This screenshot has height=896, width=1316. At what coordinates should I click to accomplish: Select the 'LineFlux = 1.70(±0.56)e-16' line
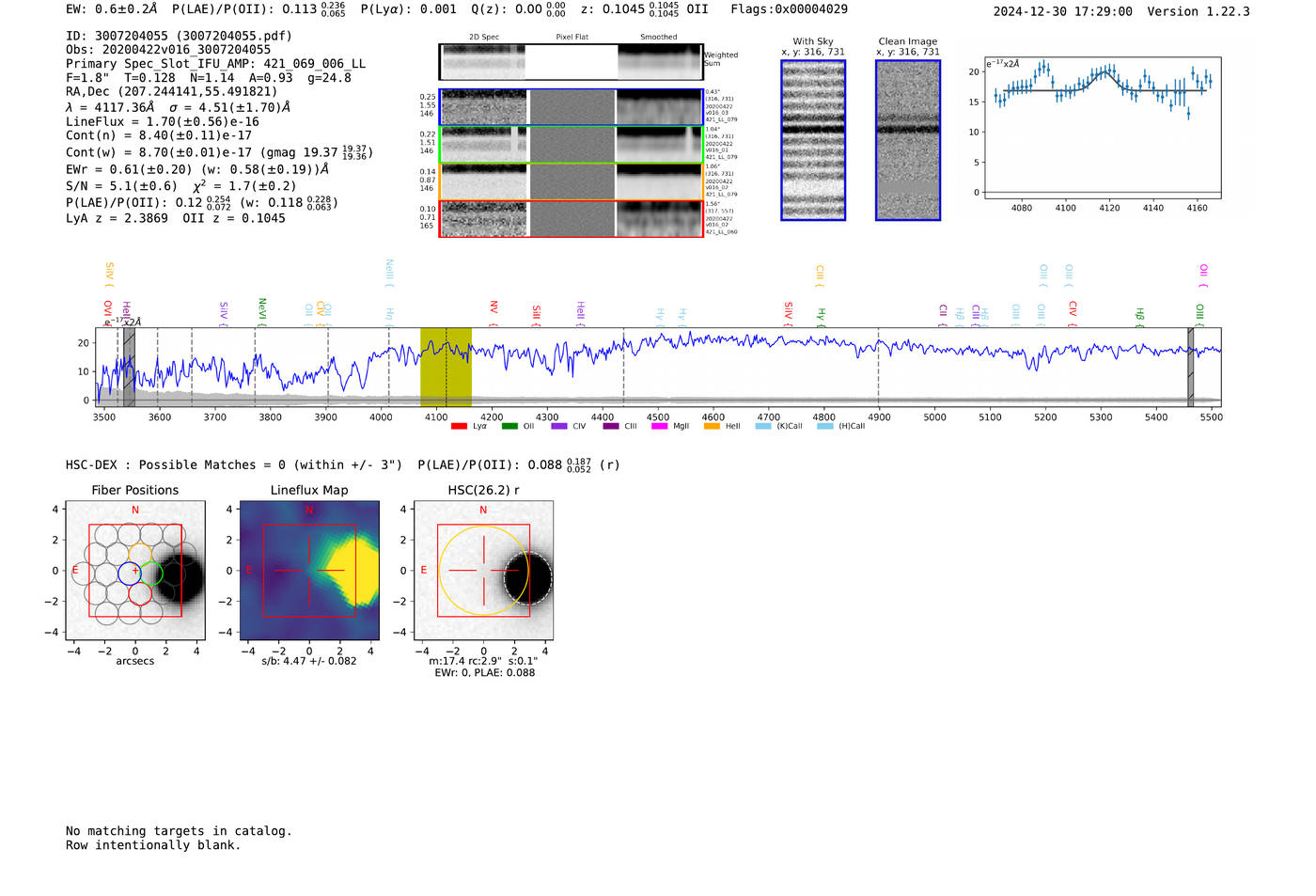(163, 121)
